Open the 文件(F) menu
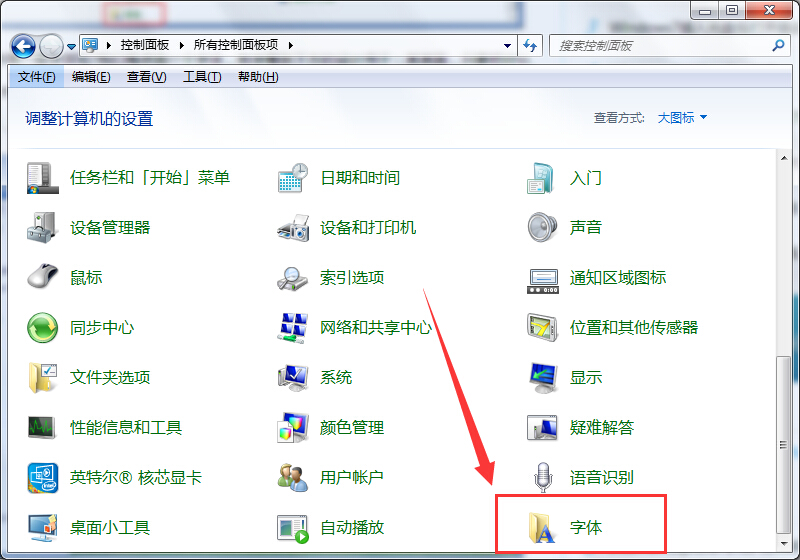 (37, 77)
